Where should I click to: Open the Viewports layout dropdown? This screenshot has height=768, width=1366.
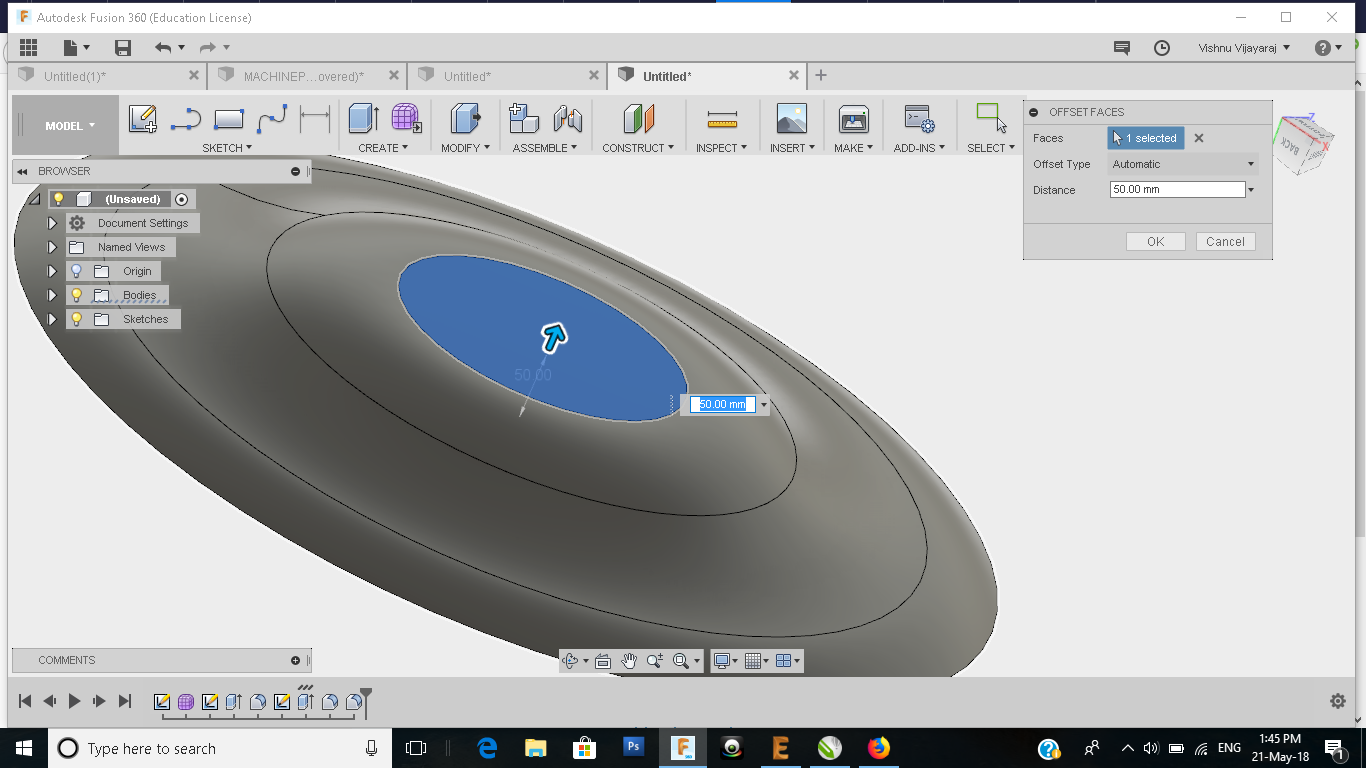(788, 660)
